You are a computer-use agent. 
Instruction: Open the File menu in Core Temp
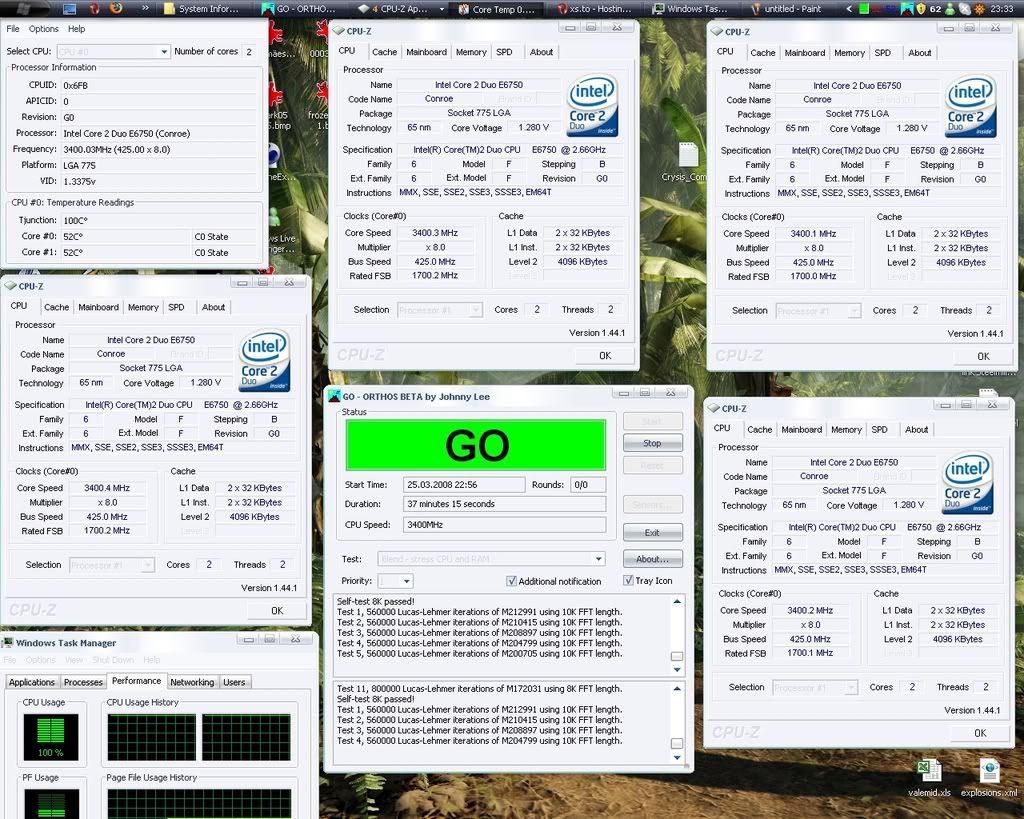coord(12,29)
